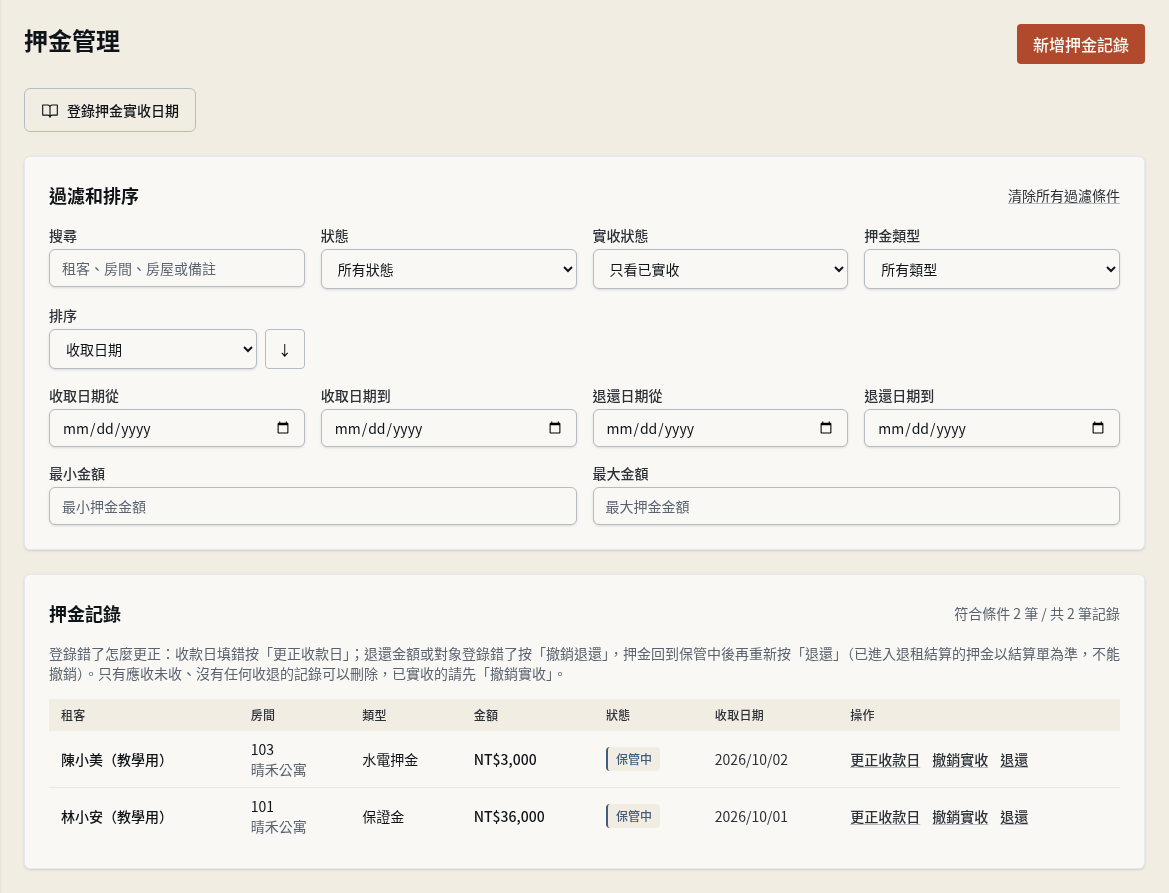
Task: Open 登錄押金實收日期 guide button
Action: point(110,110)
